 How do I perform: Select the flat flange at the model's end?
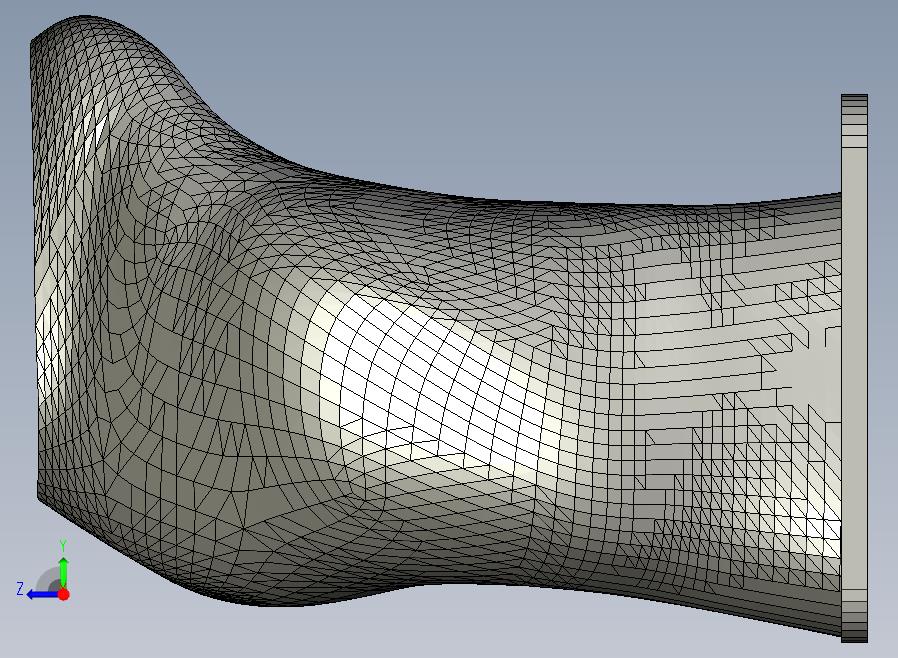854,368
